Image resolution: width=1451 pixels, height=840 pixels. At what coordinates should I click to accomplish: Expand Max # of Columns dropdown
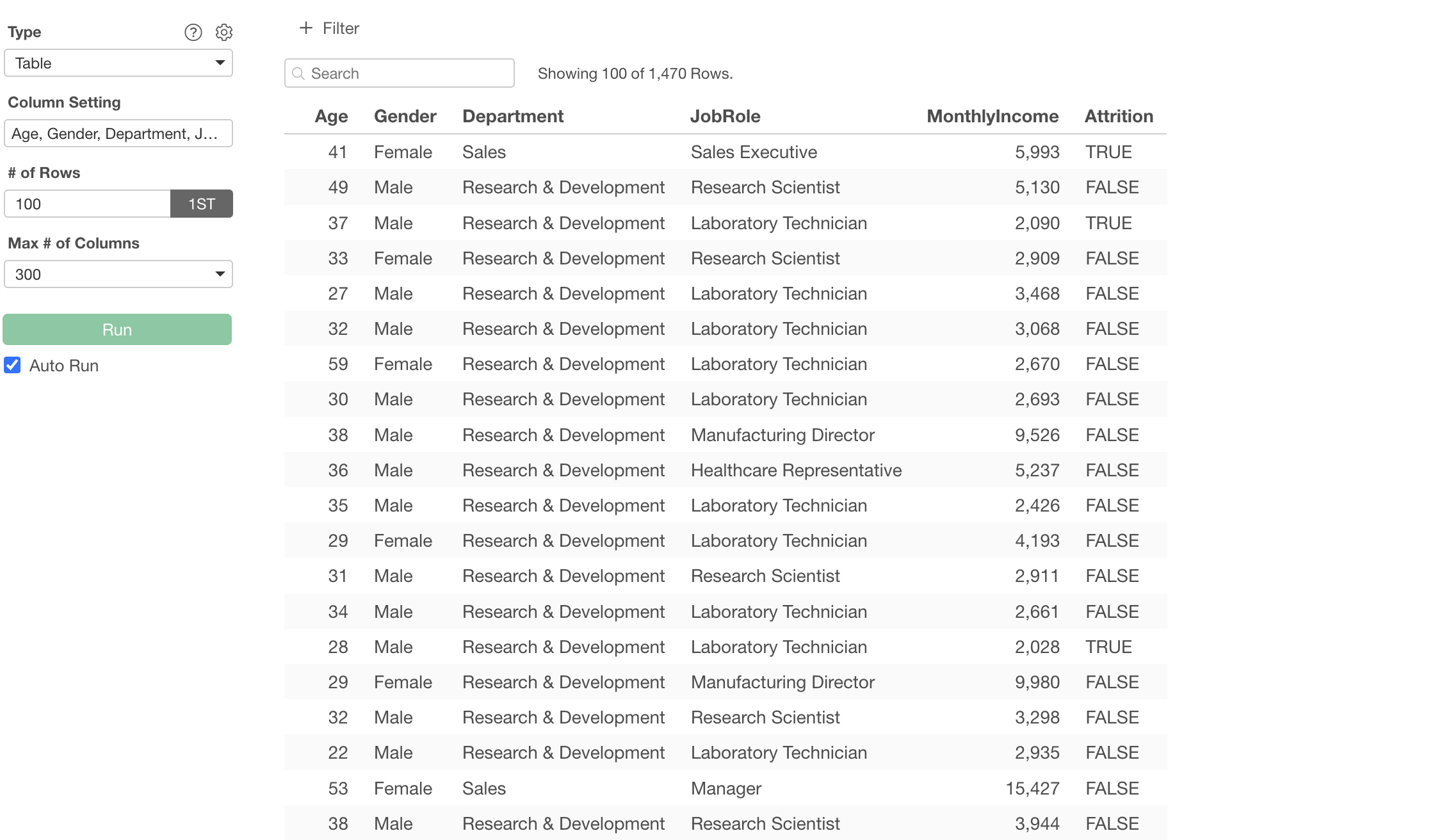point(118,274)
